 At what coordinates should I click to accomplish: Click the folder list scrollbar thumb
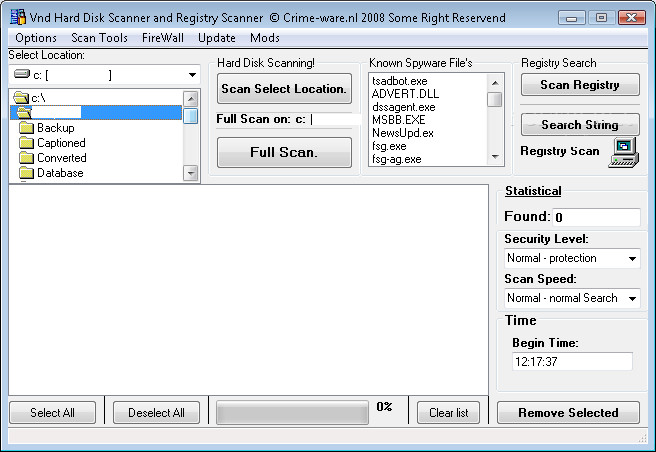point(190,116)
